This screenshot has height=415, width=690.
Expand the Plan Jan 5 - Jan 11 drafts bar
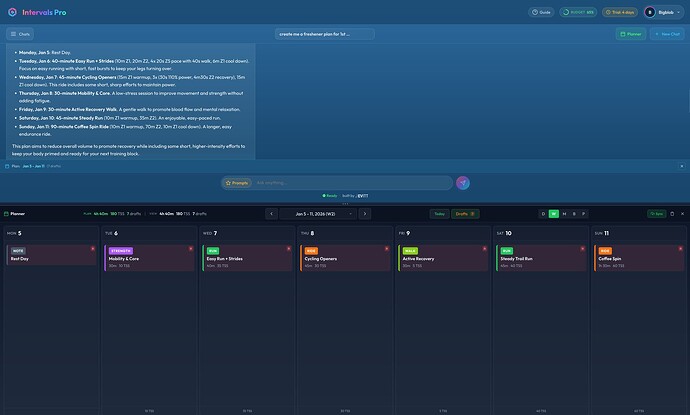click(35, 166)
